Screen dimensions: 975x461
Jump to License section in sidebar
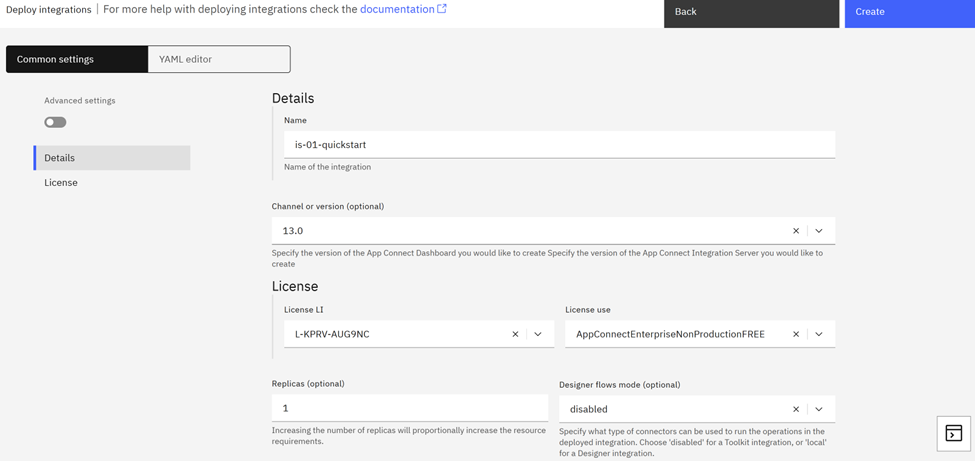[x=112, y=183]
